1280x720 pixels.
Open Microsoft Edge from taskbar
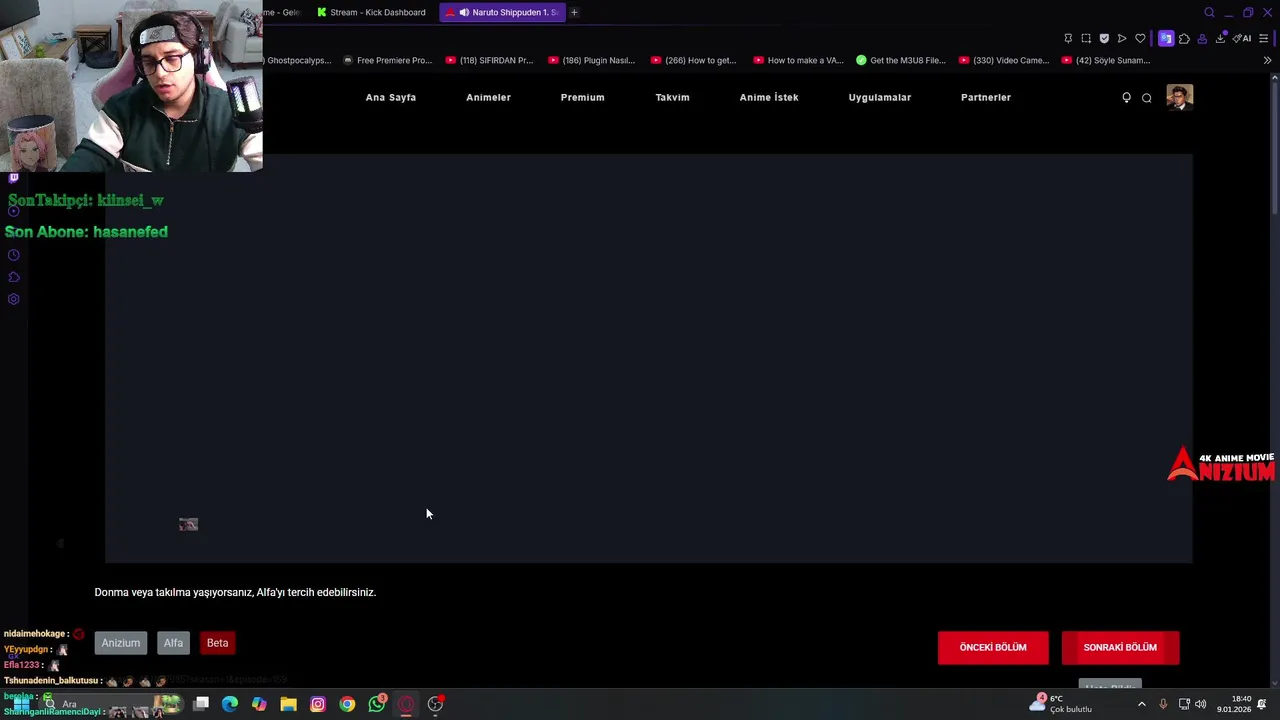pos(230,704)
